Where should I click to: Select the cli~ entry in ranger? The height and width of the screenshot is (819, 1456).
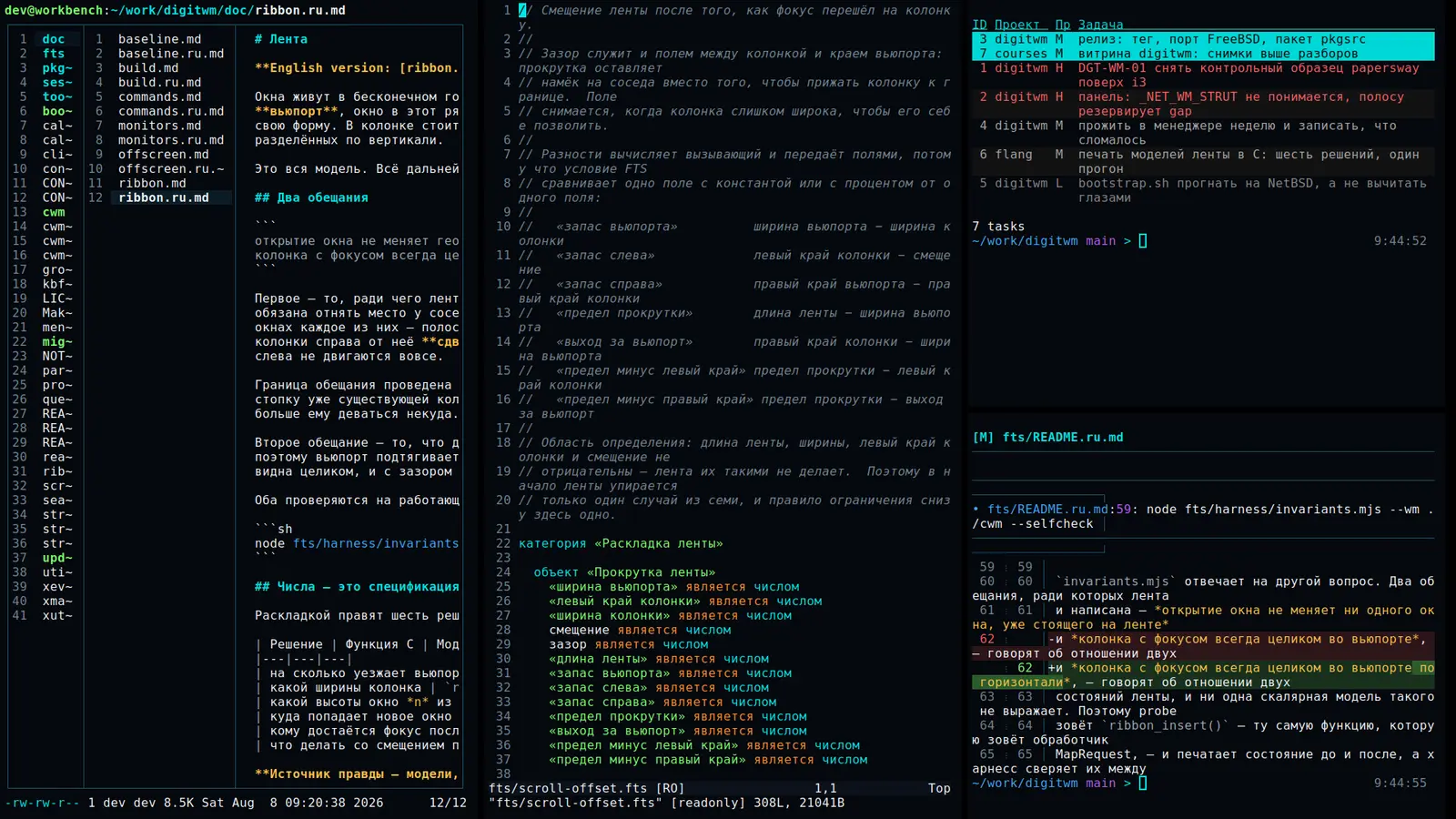(57, 155)
